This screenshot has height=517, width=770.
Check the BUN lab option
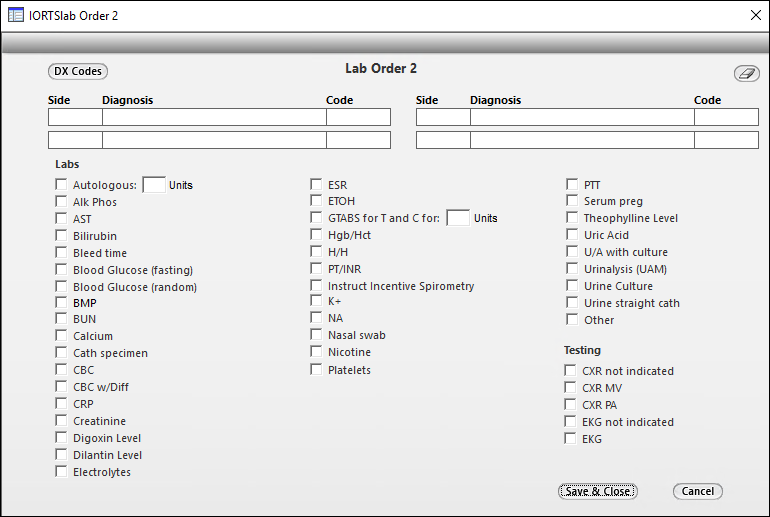[x=61, y=319]
